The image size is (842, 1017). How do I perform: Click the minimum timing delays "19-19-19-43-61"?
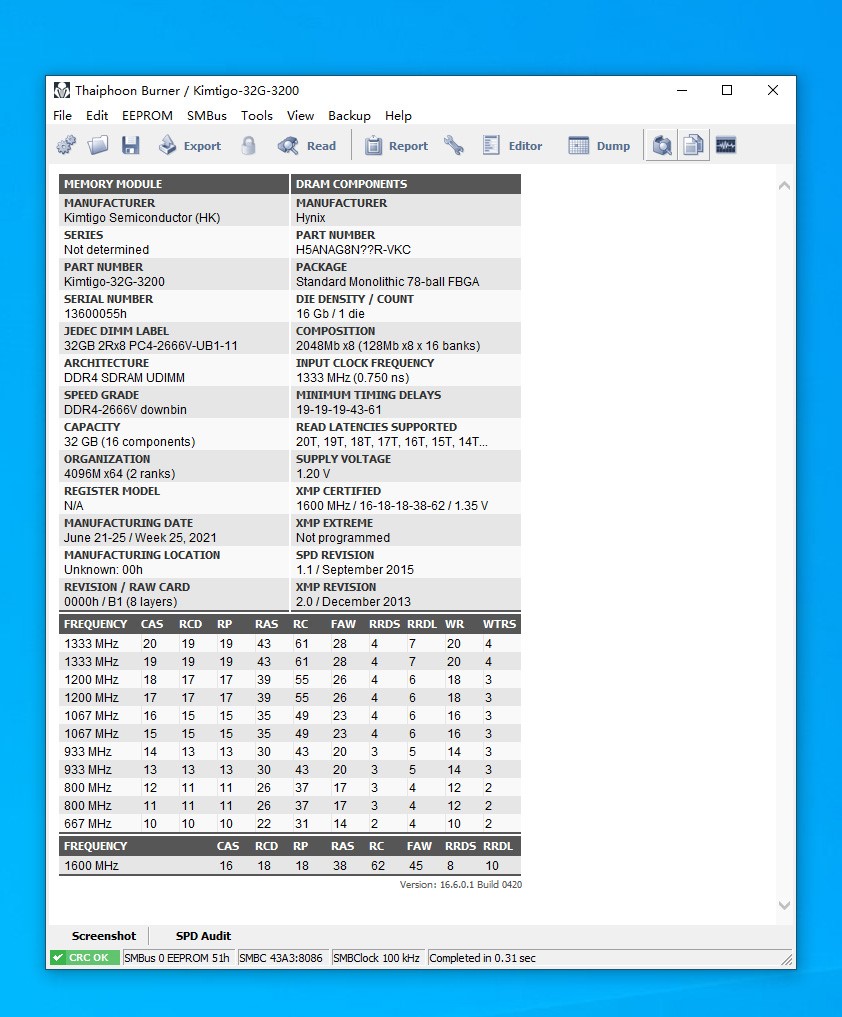pyautogui.click(x=339, y=410)
